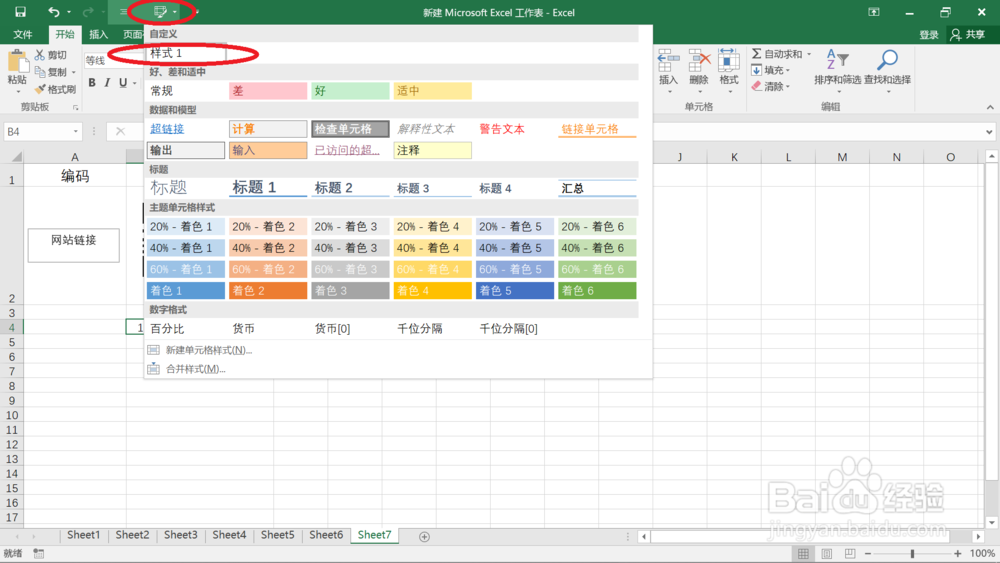Open the Clear (清除) menu
The width and height of the screenshot is (1000, 563).
770,86
